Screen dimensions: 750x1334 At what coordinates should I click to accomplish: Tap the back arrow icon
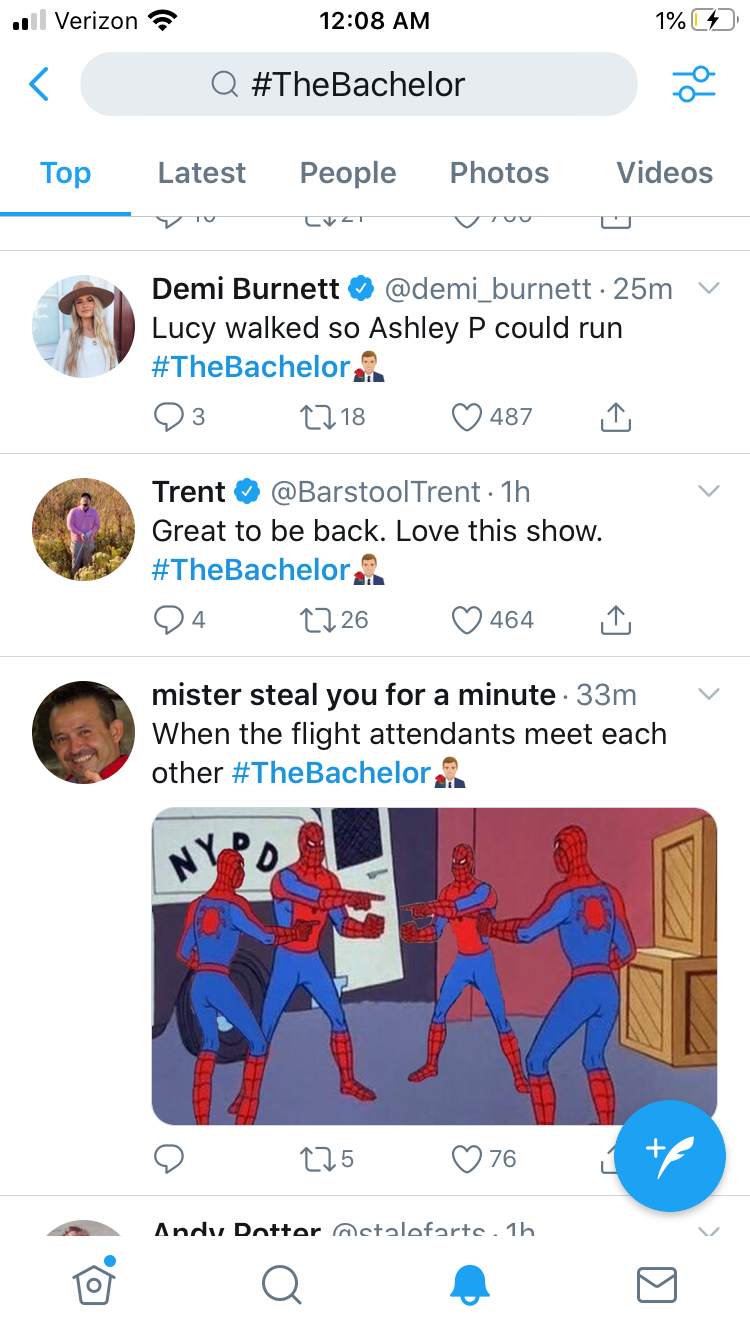pos(39,85)
